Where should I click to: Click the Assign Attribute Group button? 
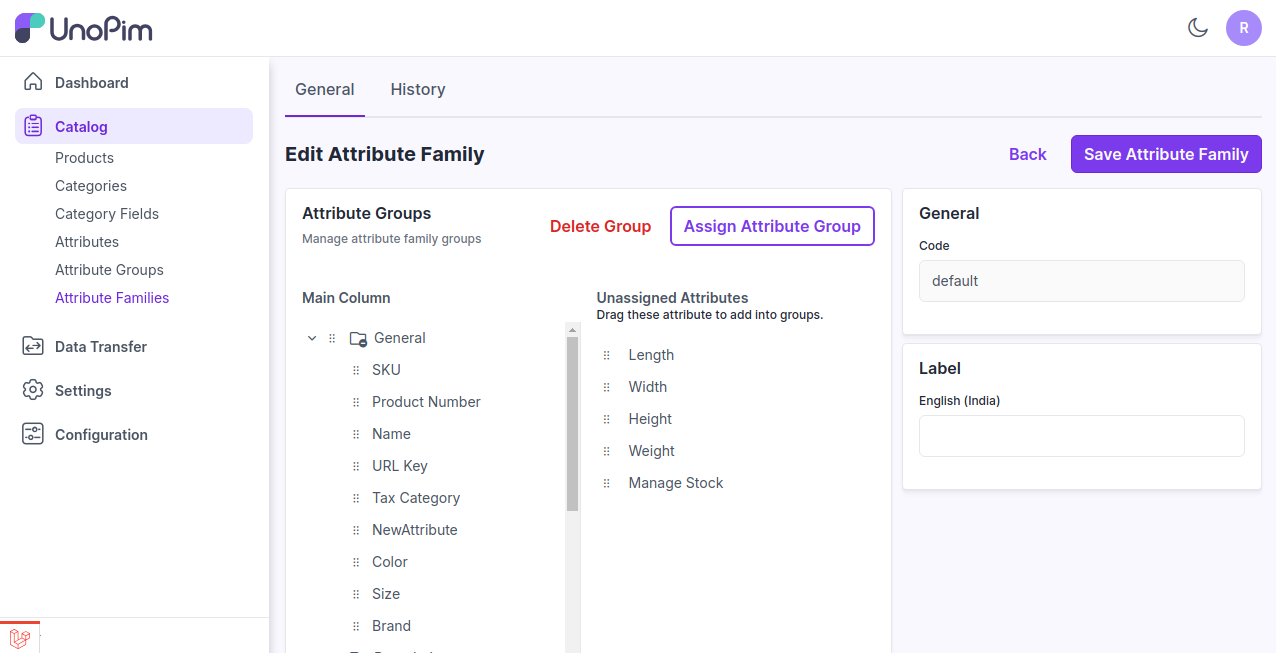tap(771, 226)
